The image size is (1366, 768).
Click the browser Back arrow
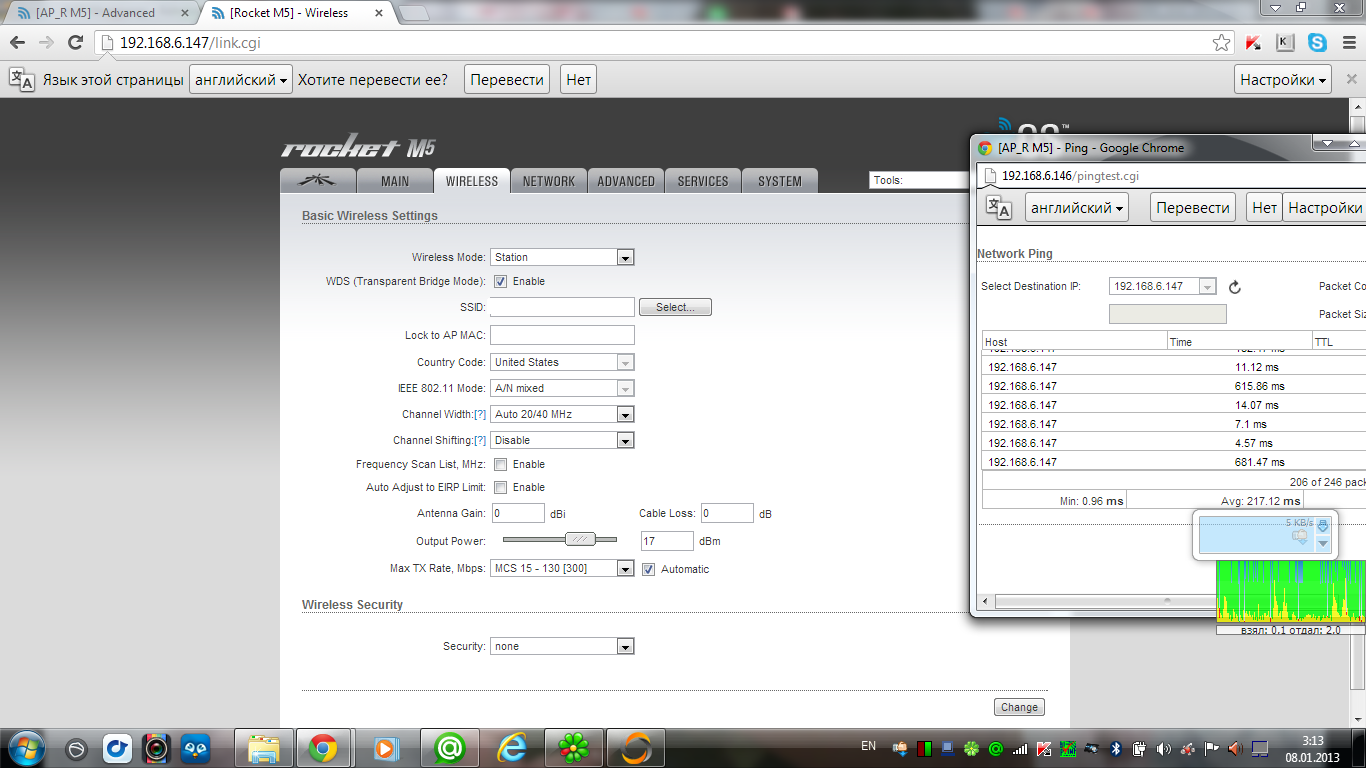point(17,42)
